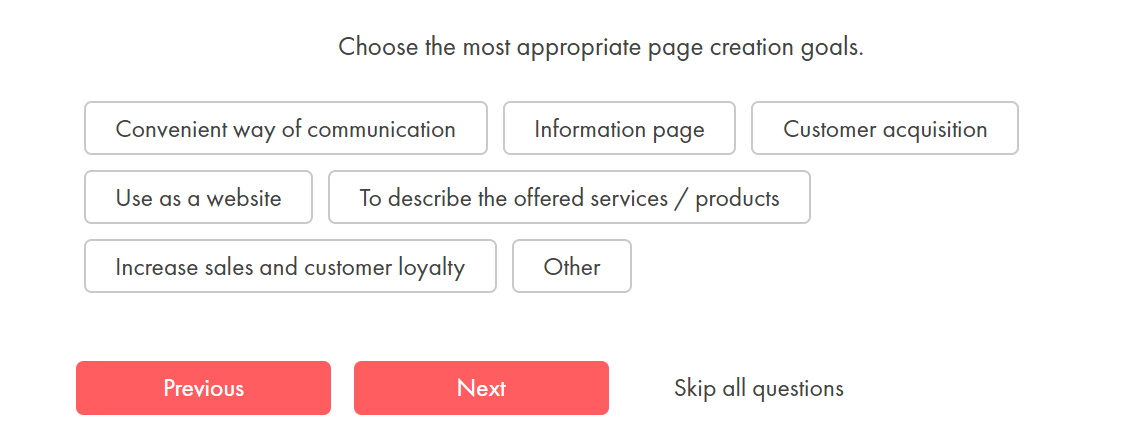Select Use as a website
This screenshot has height=435, width=1129.
(199, 197)
